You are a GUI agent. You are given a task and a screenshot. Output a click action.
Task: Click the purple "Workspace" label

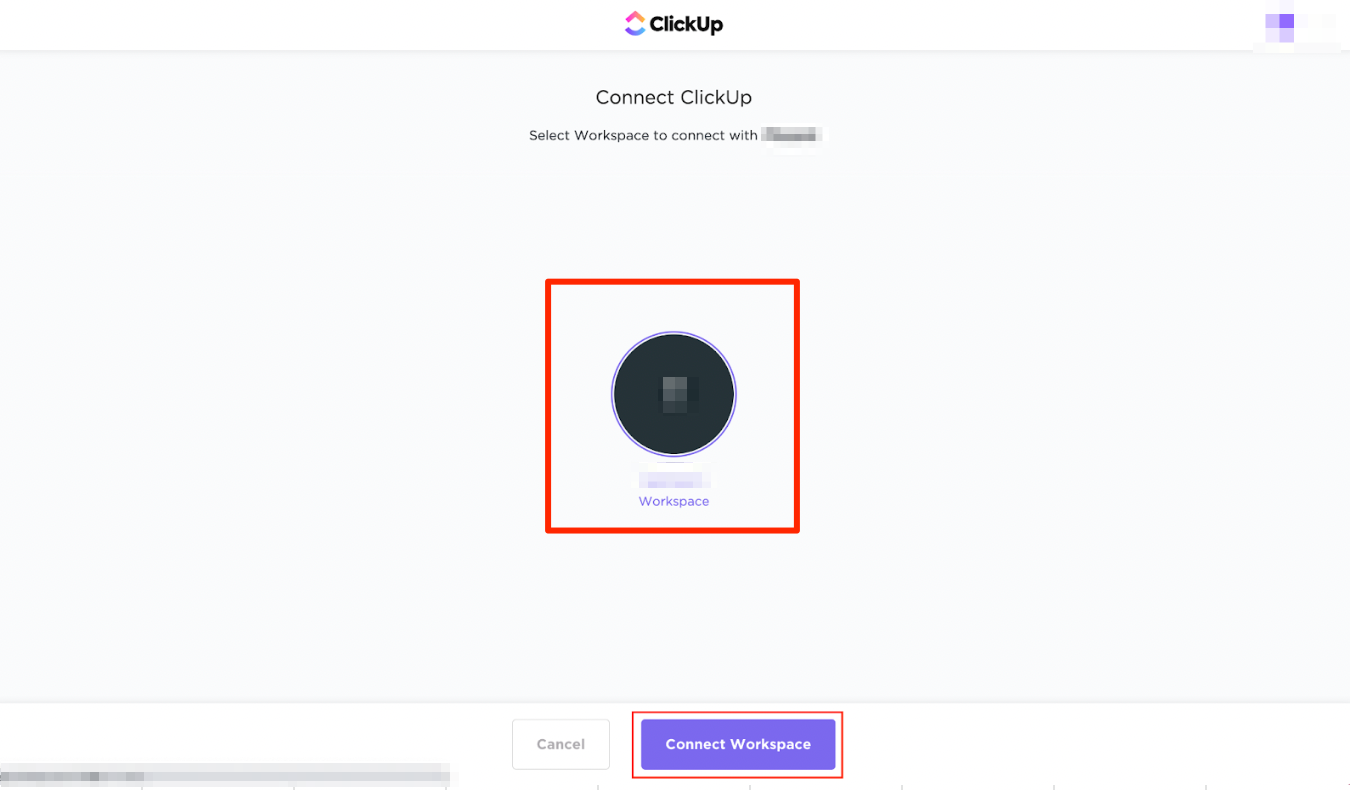click(673, 502)
